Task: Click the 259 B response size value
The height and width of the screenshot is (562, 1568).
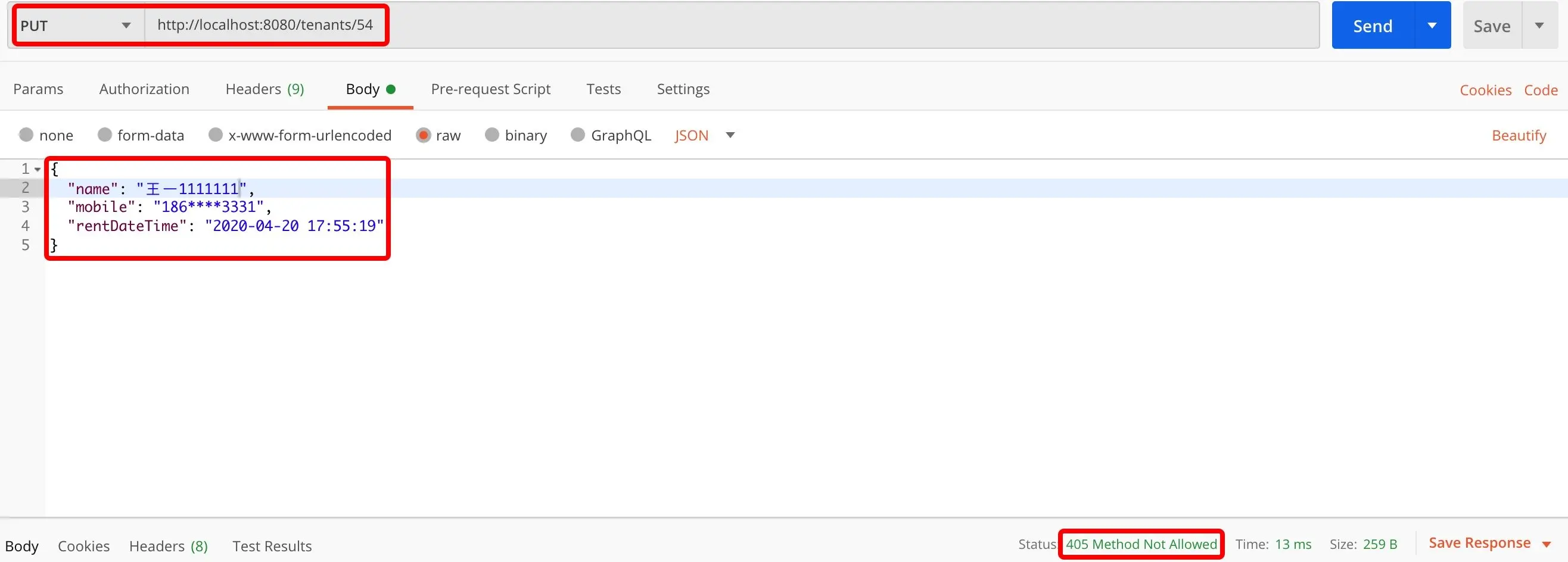Action: pyautogui.click(x=1380, y=544)
